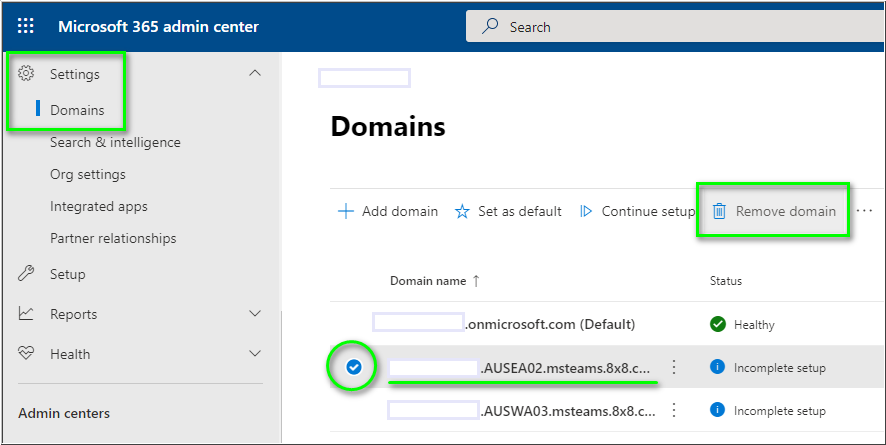Click the info icon in AUSEA02 row
Viewport: 886px width, 445px height.
pyautogui.click(x=717, y=367)
